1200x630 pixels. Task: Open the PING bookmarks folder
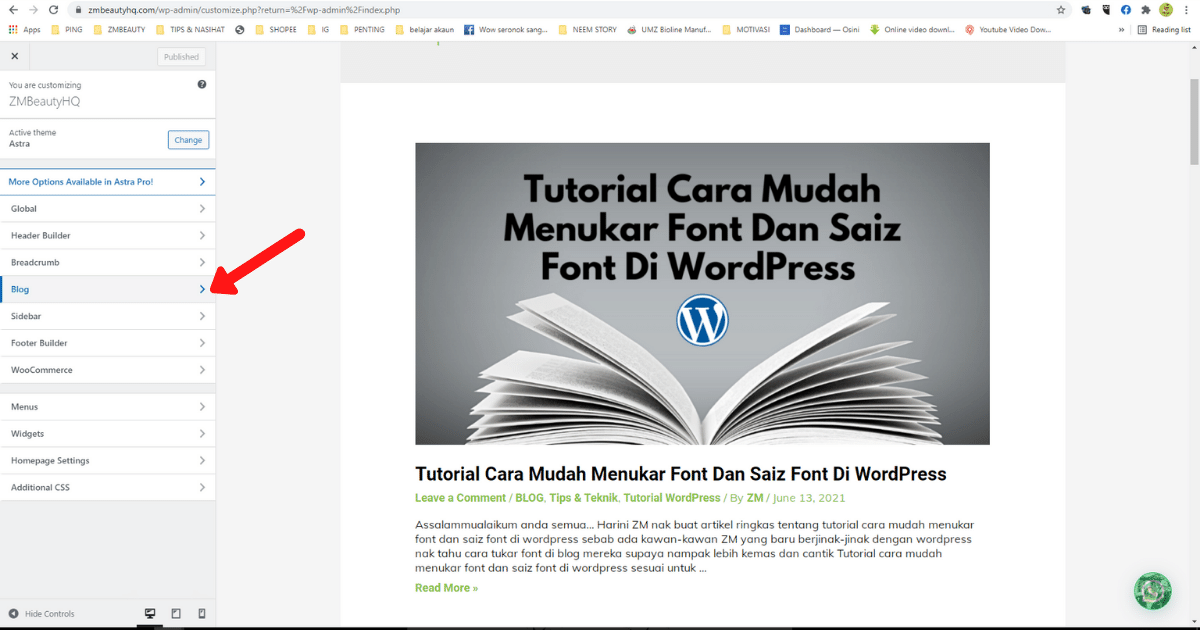(x=66, y=30)
